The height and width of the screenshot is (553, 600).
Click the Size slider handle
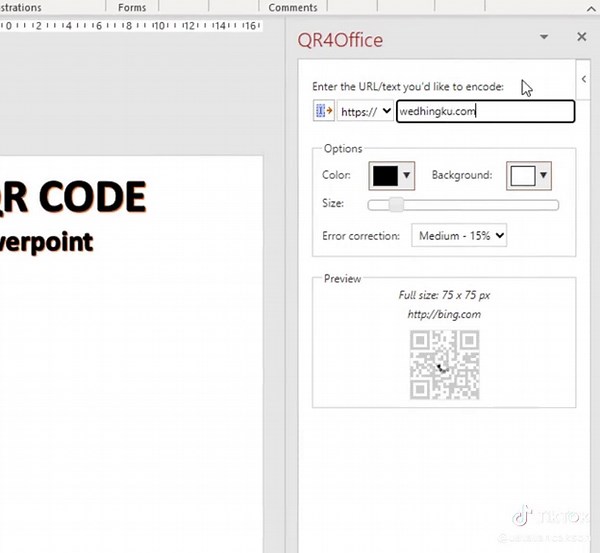pos(396,205)
